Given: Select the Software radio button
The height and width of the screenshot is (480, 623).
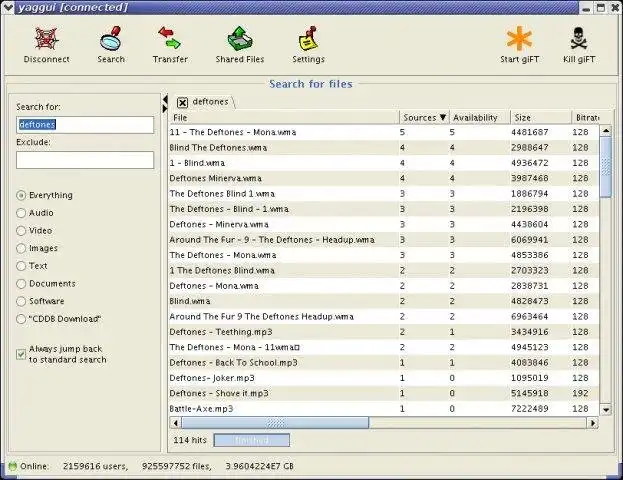Looking at the screenshot, I should click(x=21, y=301).
